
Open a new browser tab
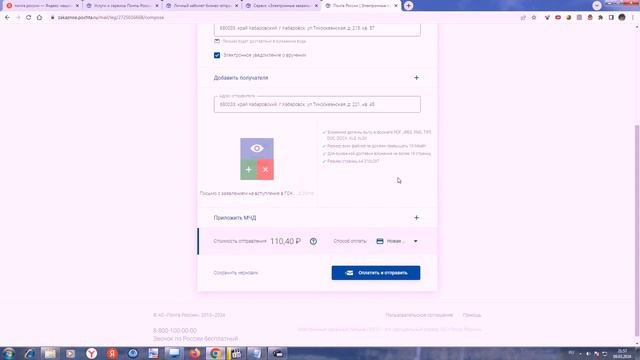point(408,6)
